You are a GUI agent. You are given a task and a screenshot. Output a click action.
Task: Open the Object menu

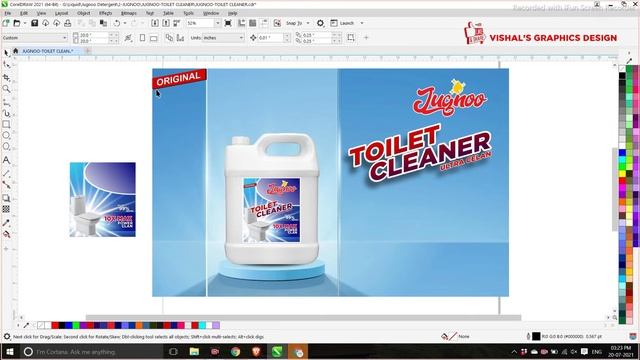click(x=83, y=13)
